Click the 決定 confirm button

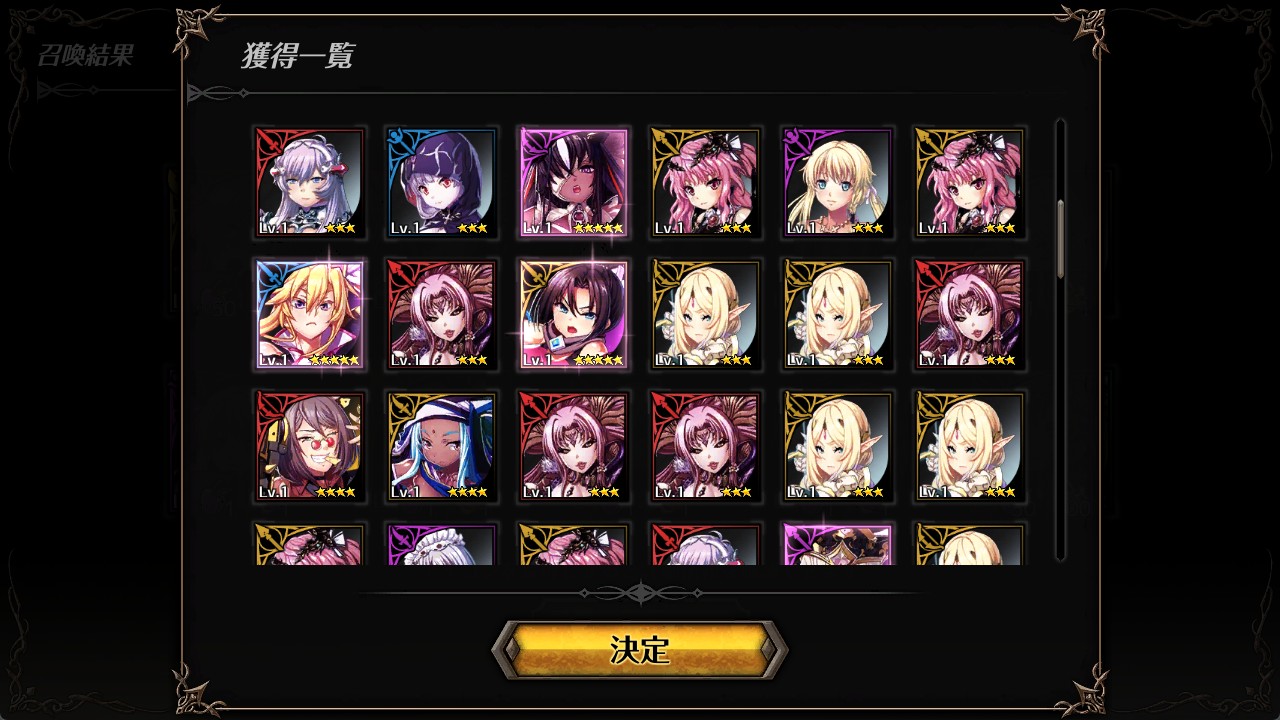click(x=640, y=650)
